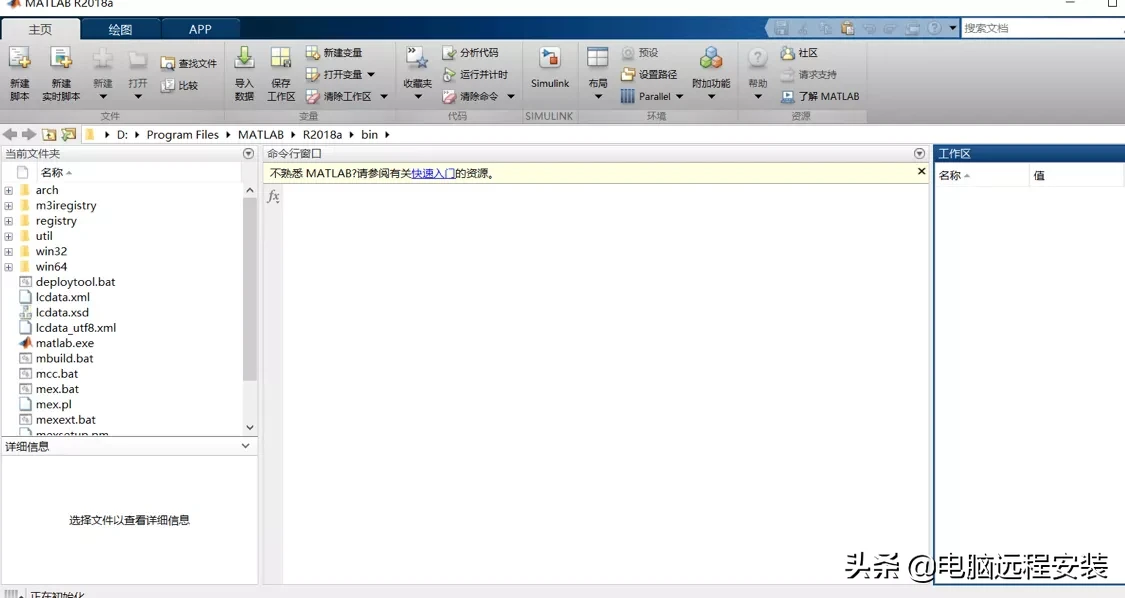Click the up-one-level folder icon
This screenshot has height=598, width=1125.
click(49, 134)
